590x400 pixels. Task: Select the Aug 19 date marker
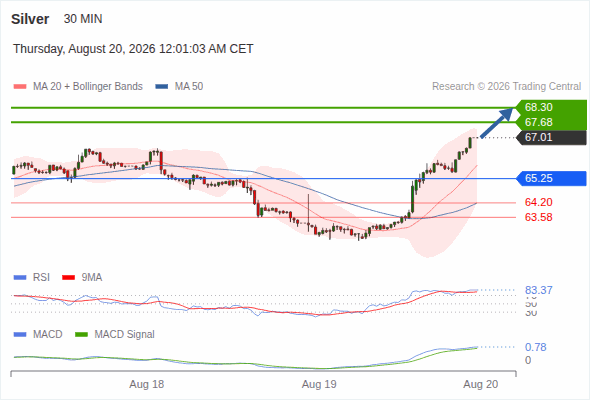pos(319,385)
